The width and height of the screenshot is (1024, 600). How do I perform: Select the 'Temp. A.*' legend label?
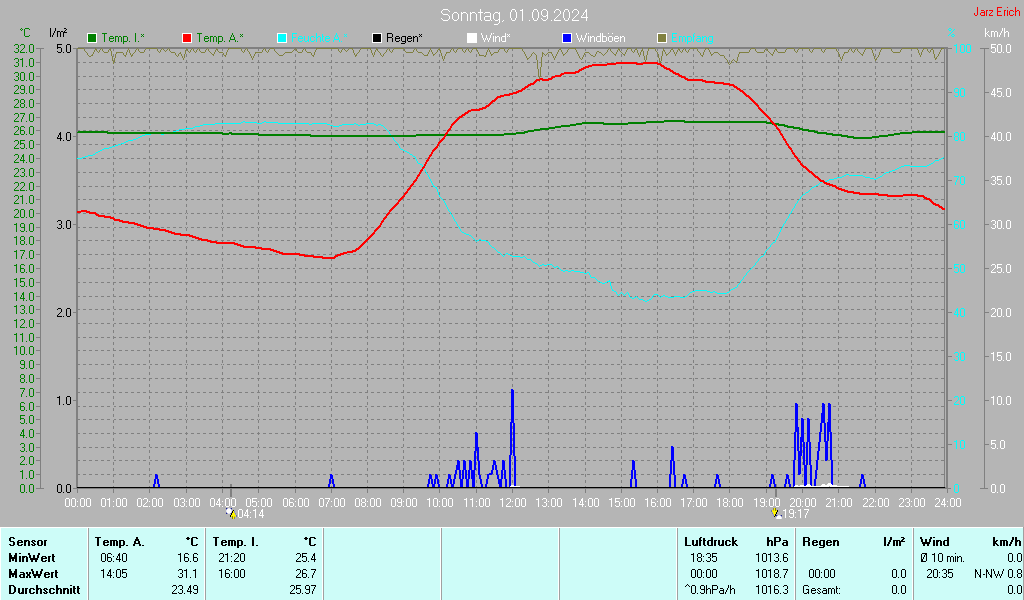pos(219,38)
